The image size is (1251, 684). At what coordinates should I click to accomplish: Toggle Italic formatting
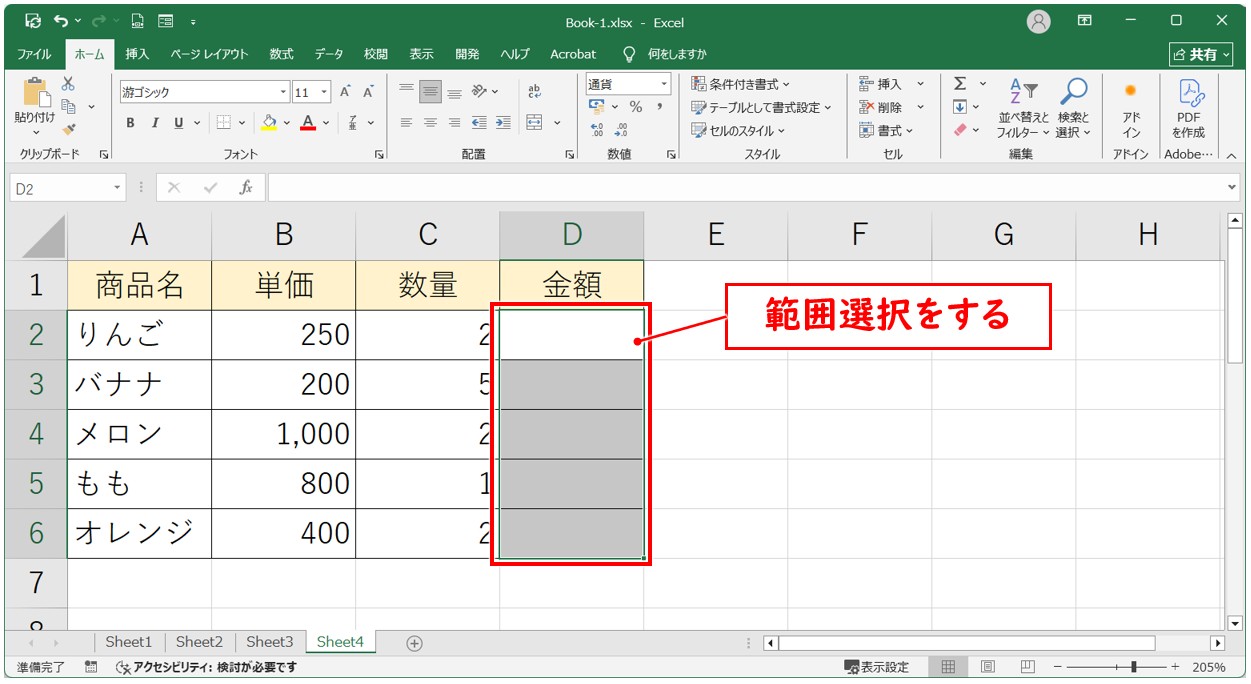click(x=154, y=123)
